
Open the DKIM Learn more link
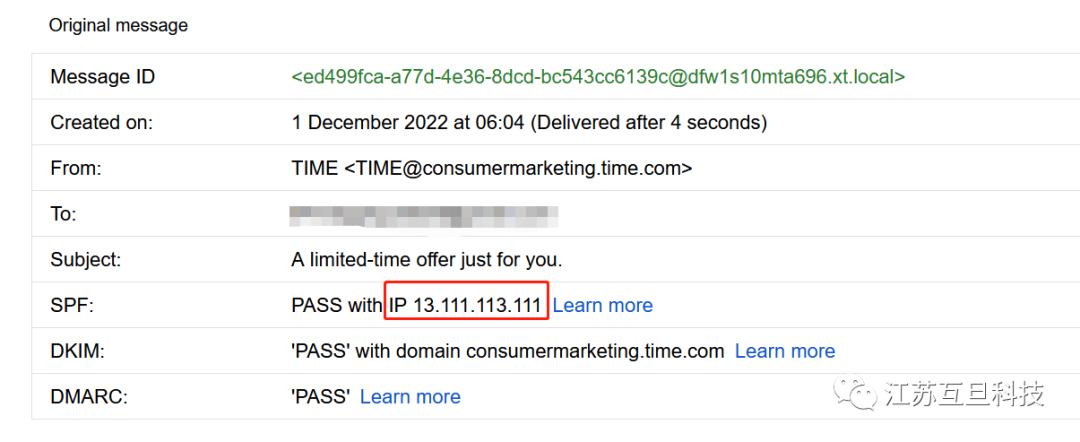pyautogui.click(x=784, y=351)
